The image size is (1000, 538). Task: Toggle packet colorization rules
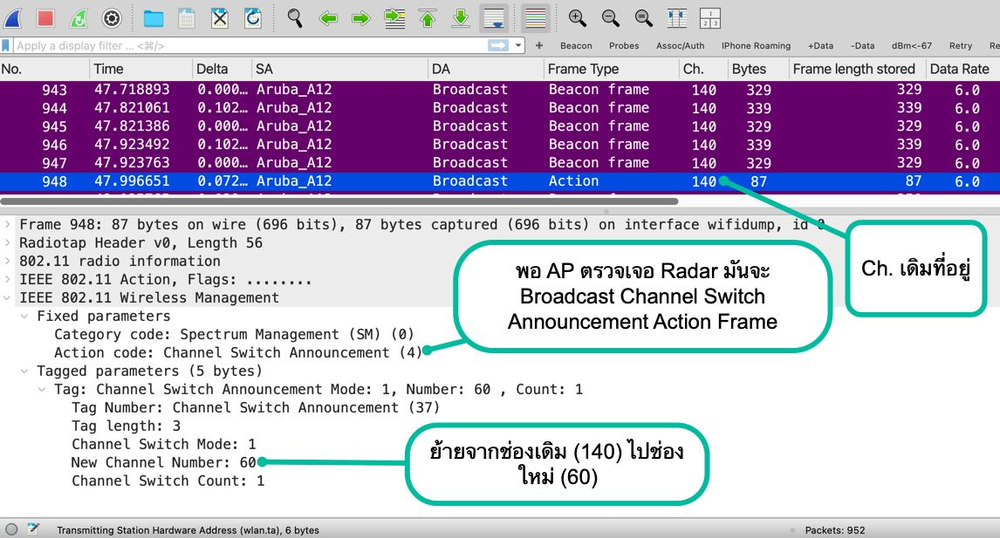click(535, 17)
